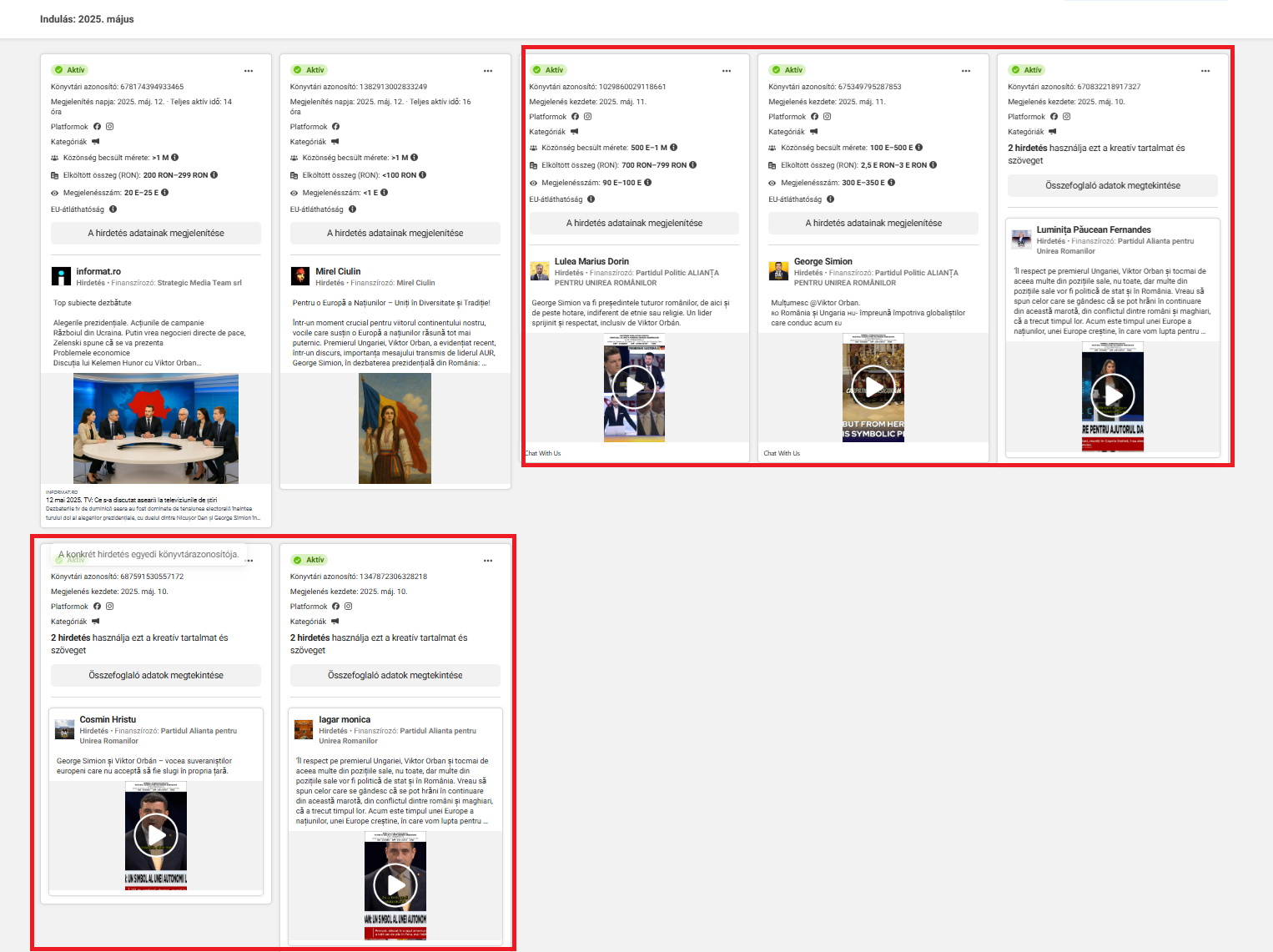Image resolution: width=1273 pixels, height=952 pixels.
Task: Show ad details for Lulea Marius Dorin ad
Action: tap(634, 224)
